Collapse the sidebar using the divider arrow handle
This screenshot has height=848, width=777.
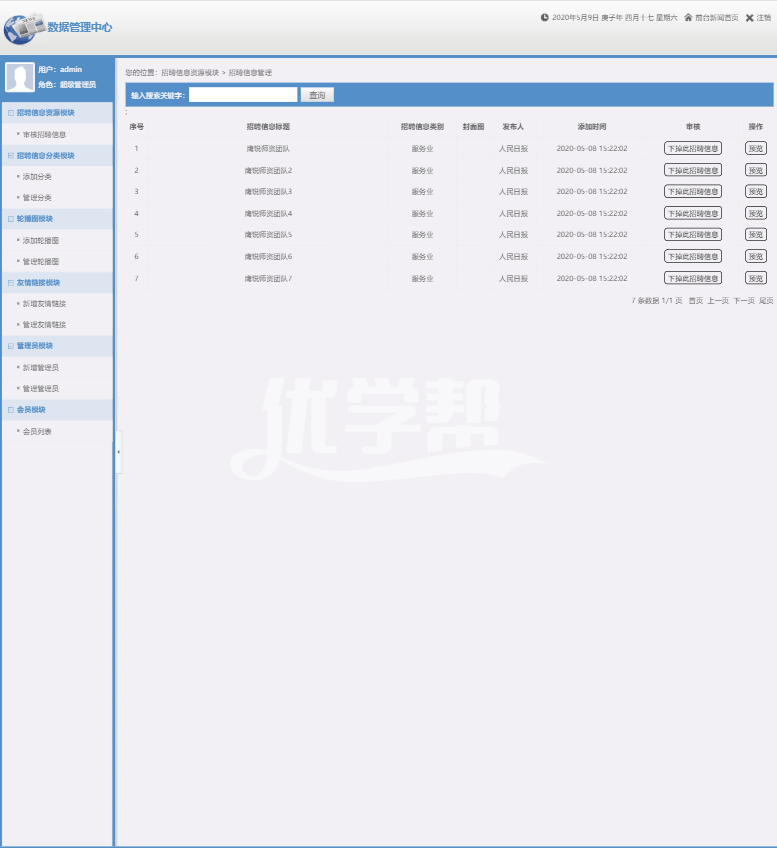pos(118,452)
